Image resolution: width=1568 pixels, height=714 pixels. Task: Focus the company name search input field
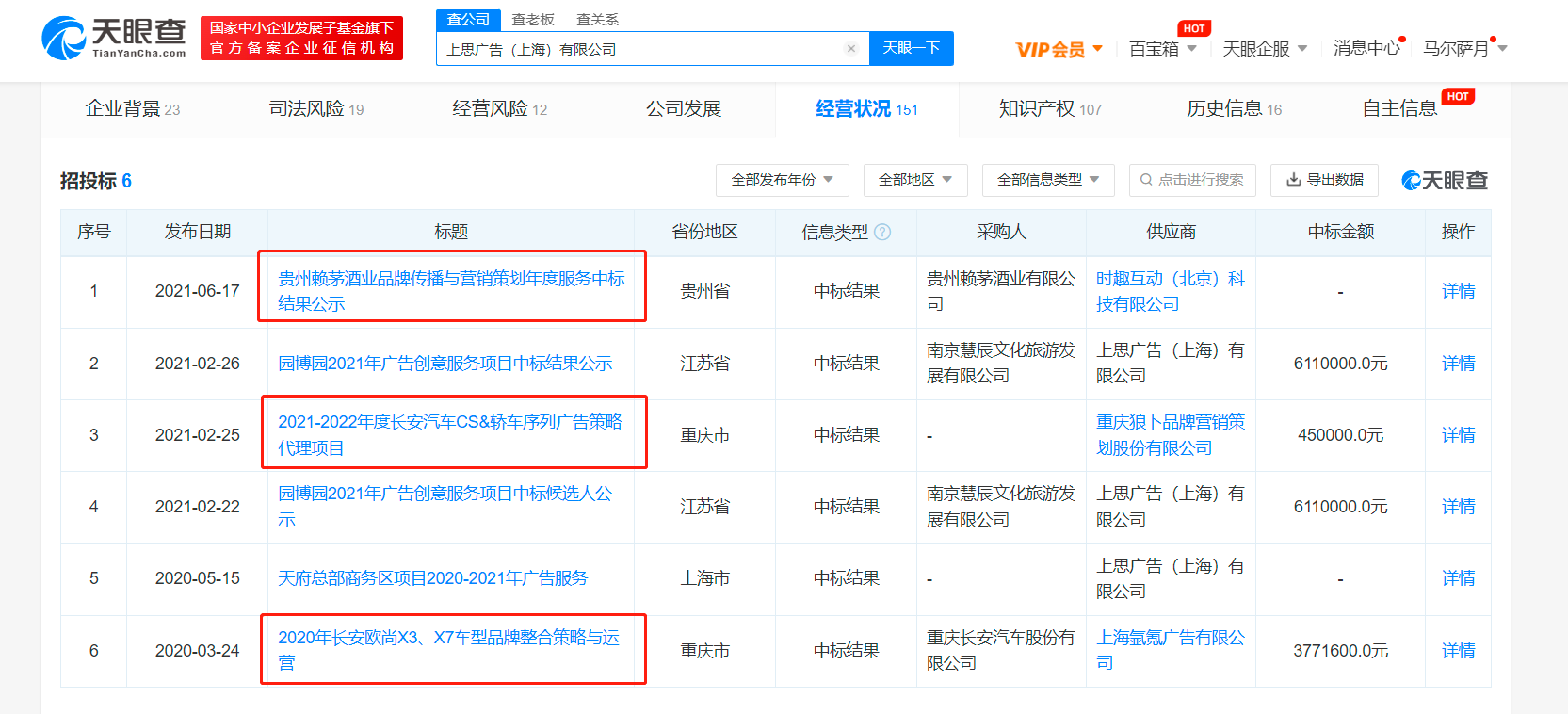(640, 49)
